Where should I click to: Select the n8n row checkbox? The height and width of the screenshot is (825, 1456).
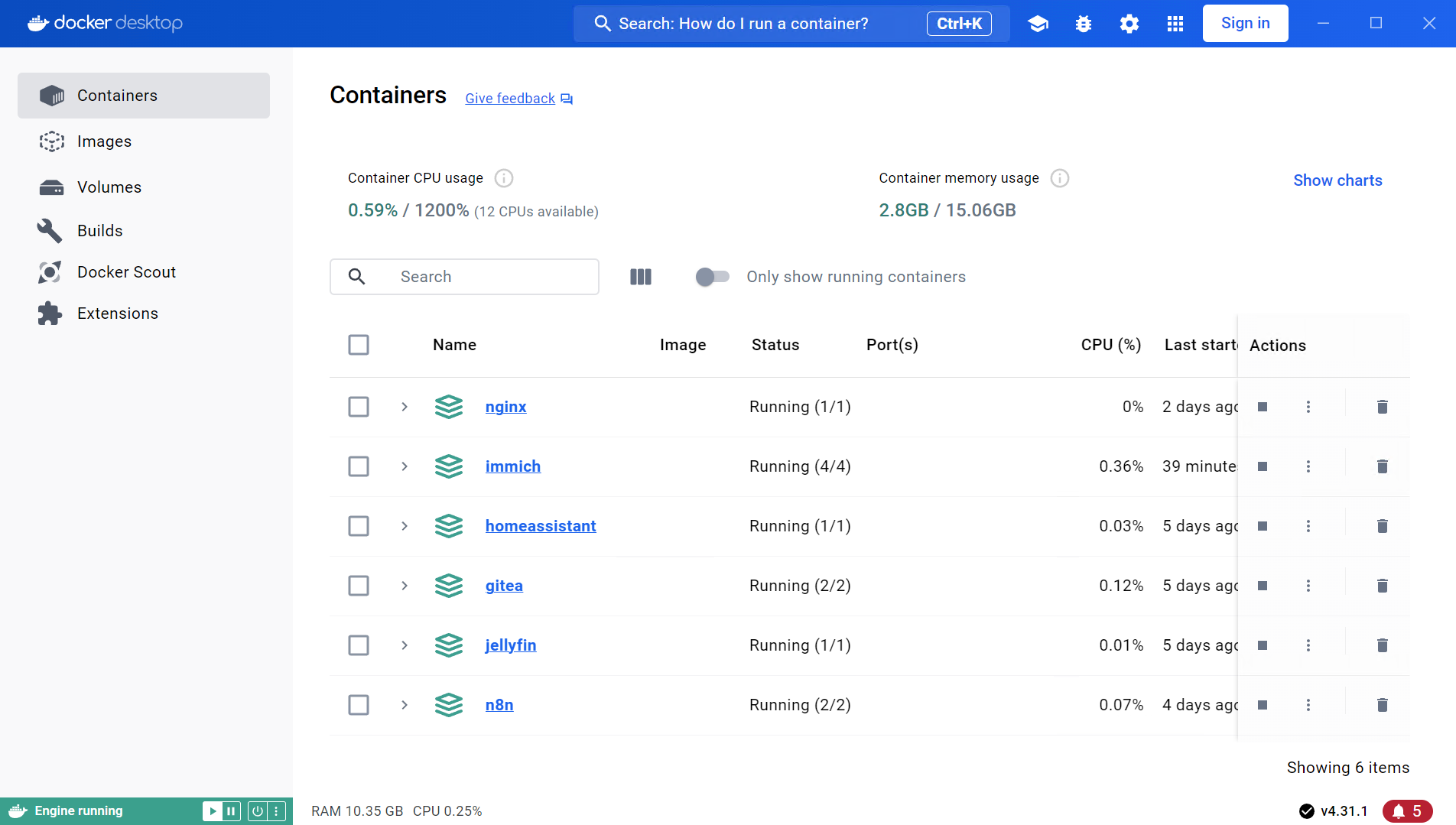[359, 705]
